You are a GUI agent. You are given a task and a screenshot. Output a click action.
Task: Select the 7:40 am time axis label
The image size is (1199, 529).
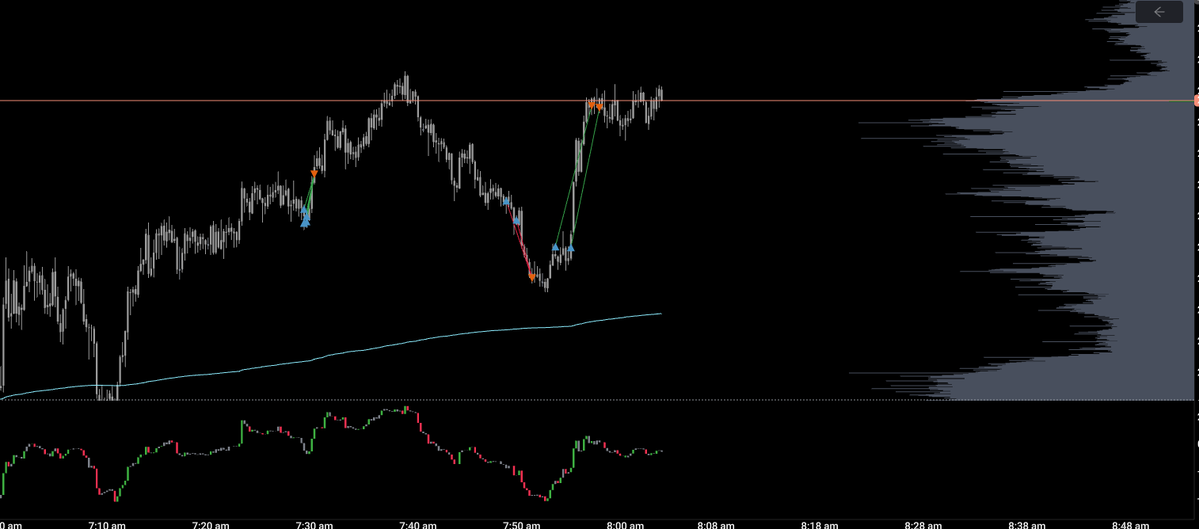pyautogui.click(x=418, y=525)
